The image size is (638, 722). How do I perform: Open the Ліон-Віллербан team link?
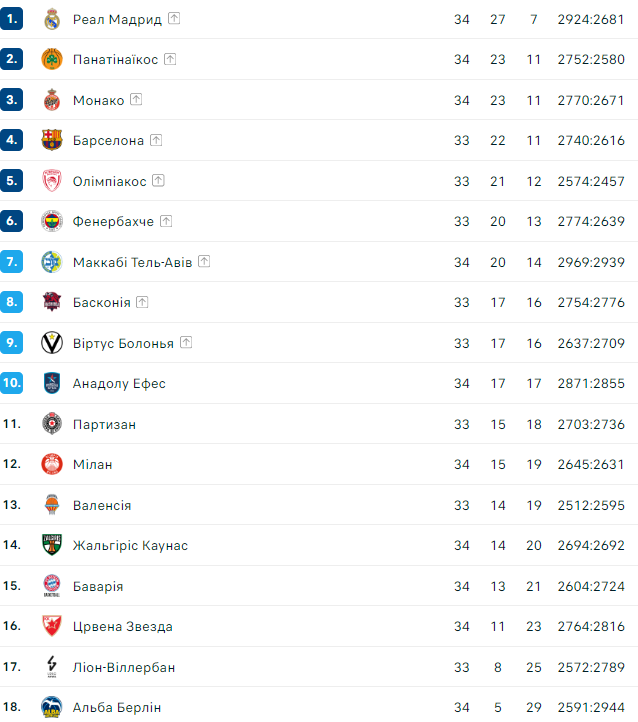(x=124, y=667)
